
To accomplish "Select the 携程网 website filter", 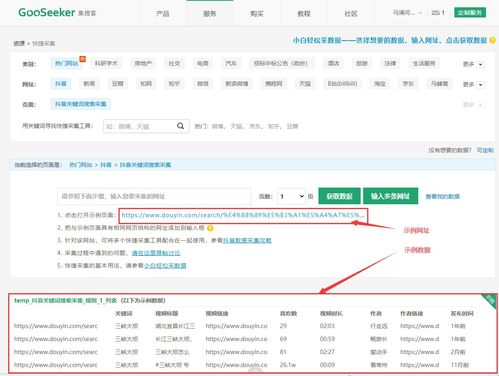I will 273,84.
